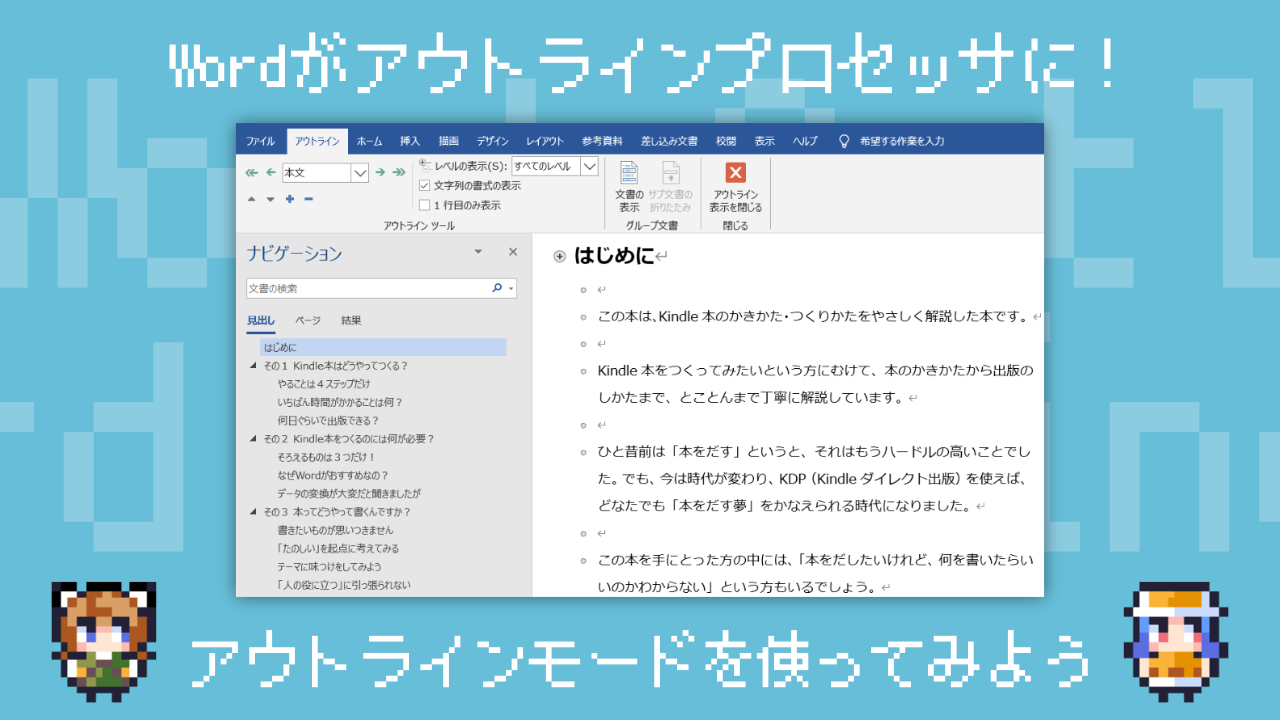This screenshot has height=720, width=1280.
Task: Click outline bullet beside ひと昔前は paragraph
Action: 583,452
